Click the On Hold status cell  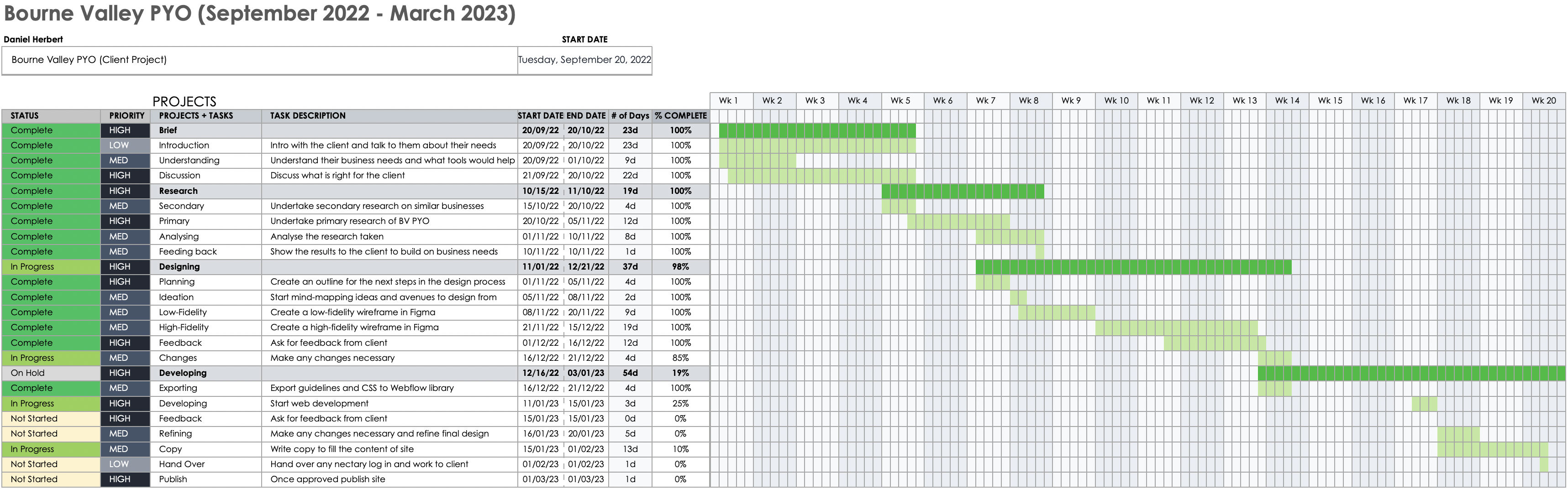coord(51,373)
